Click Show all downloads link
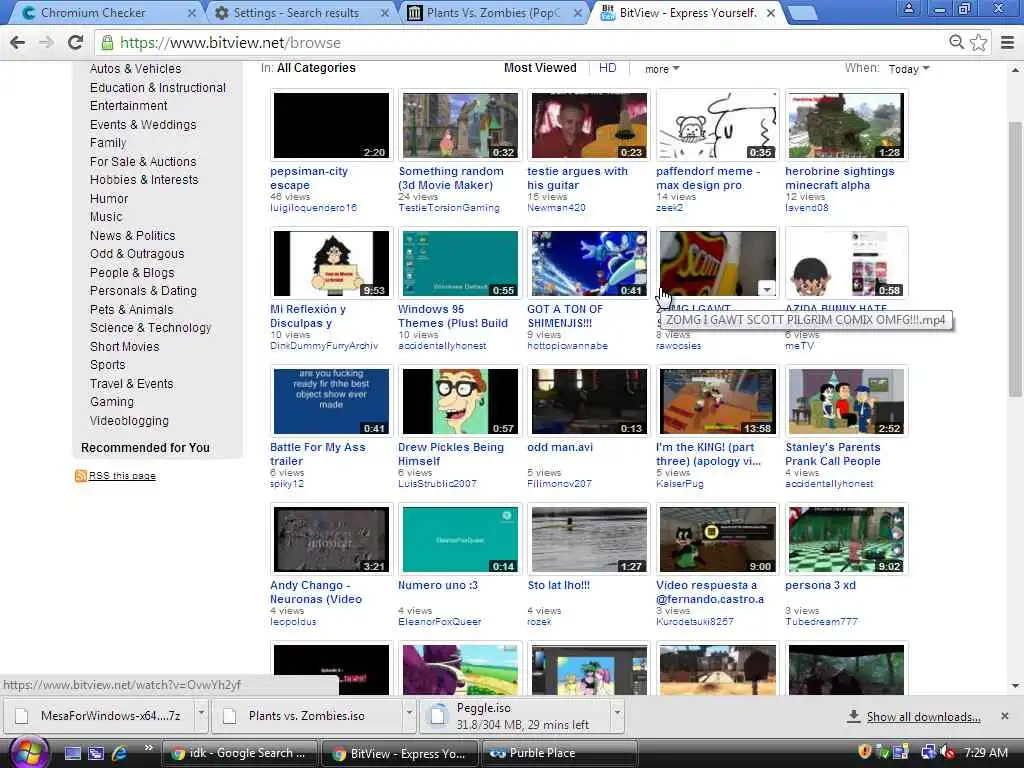1024x768 pixels. pos(923,716)
